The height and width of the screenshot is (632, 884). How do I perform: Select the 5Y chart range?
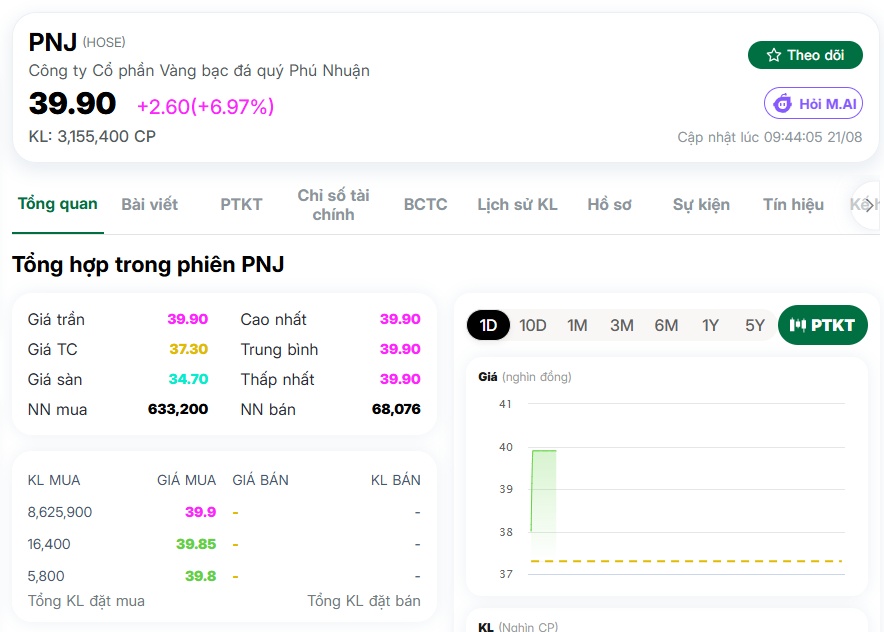tap(755, 325)
